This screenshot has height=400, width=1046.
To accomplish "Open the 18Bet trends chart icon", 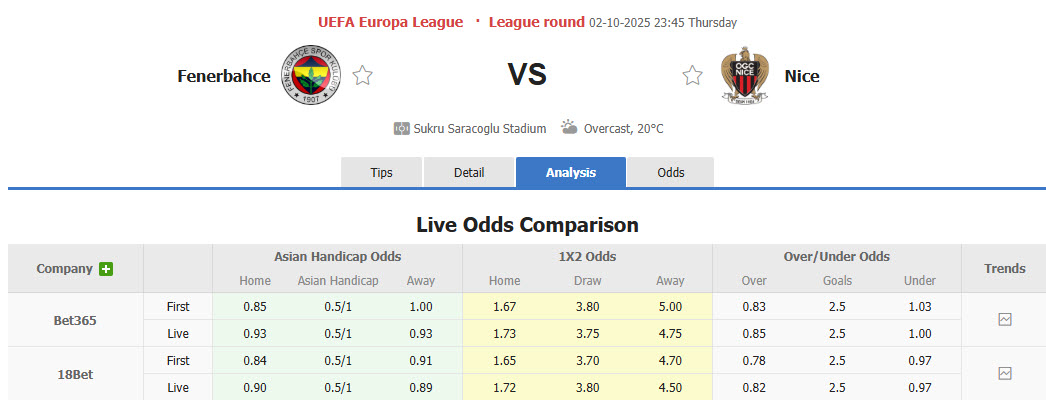I will [1005, 373].
